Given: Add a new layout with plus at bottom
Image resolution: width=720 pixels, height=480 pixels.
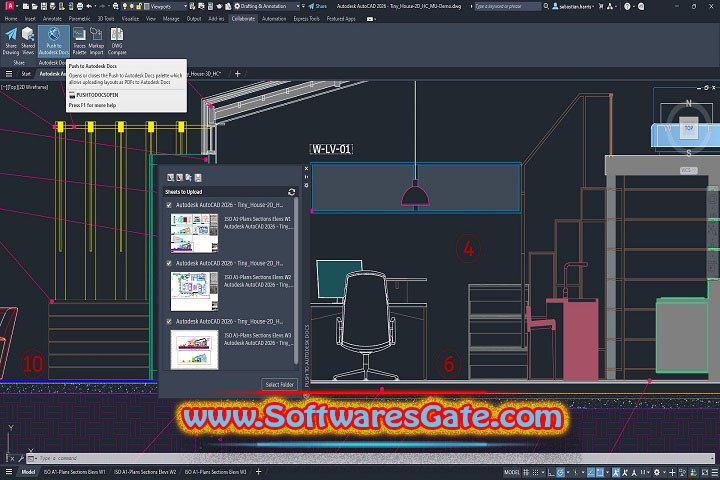Looking at the screenshot, I should tap(259, 472).
